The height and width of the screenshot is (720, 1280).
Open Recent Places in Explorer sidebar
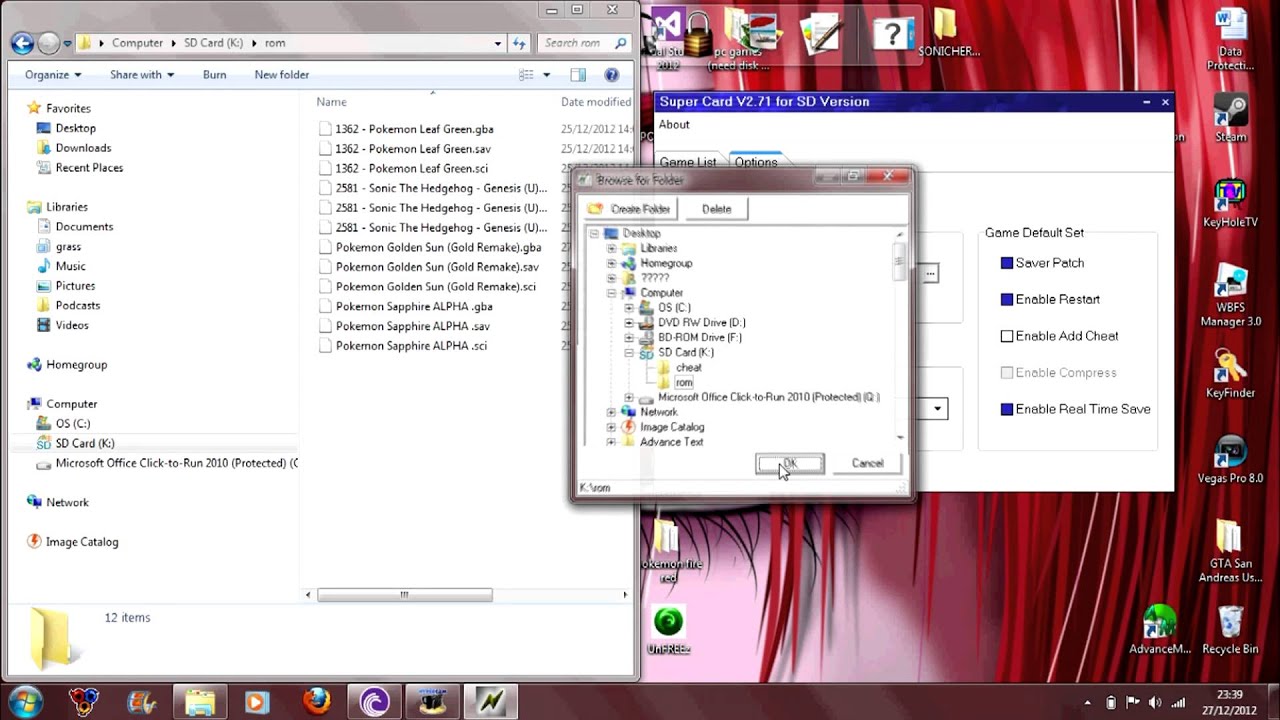89,168
